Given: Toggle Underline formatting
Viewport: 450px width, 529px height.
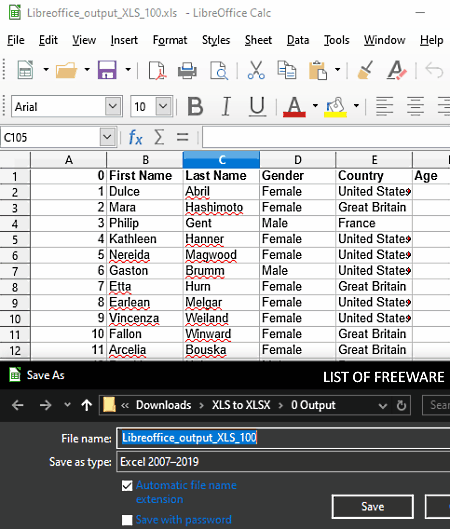Looking at the screenshot, I should (x=257, y=106).
